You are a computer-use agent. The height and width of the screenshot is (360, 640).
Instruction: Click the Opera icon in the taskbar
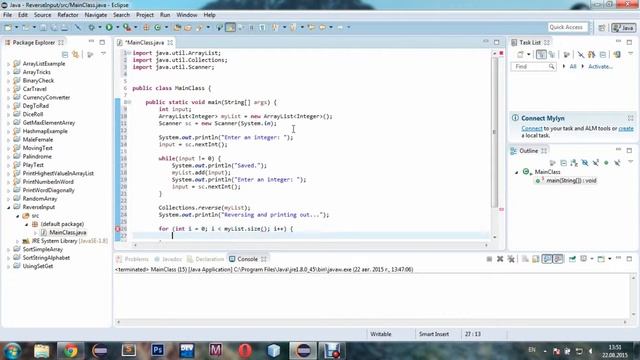pyautogui.click(x=245, y=350)
